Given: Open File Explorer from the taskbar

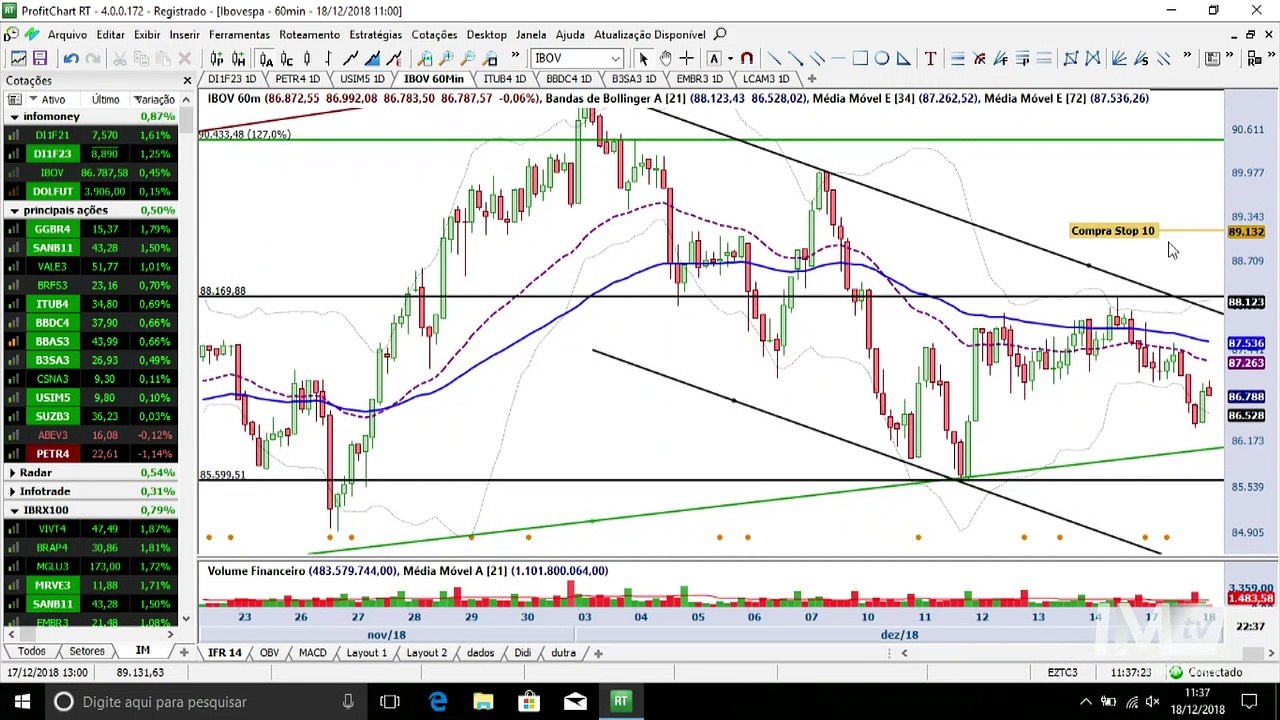Looking at the screenshot, I should pyautogui.click(x=483, y=702).
